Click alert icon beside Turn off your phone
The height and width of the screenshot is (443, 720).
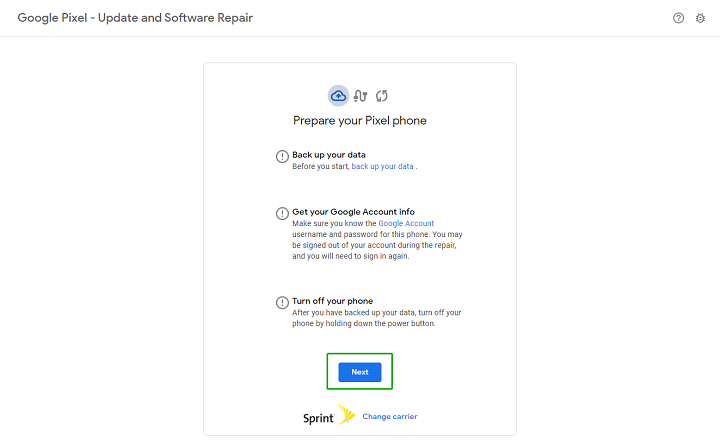coord(283,303)
